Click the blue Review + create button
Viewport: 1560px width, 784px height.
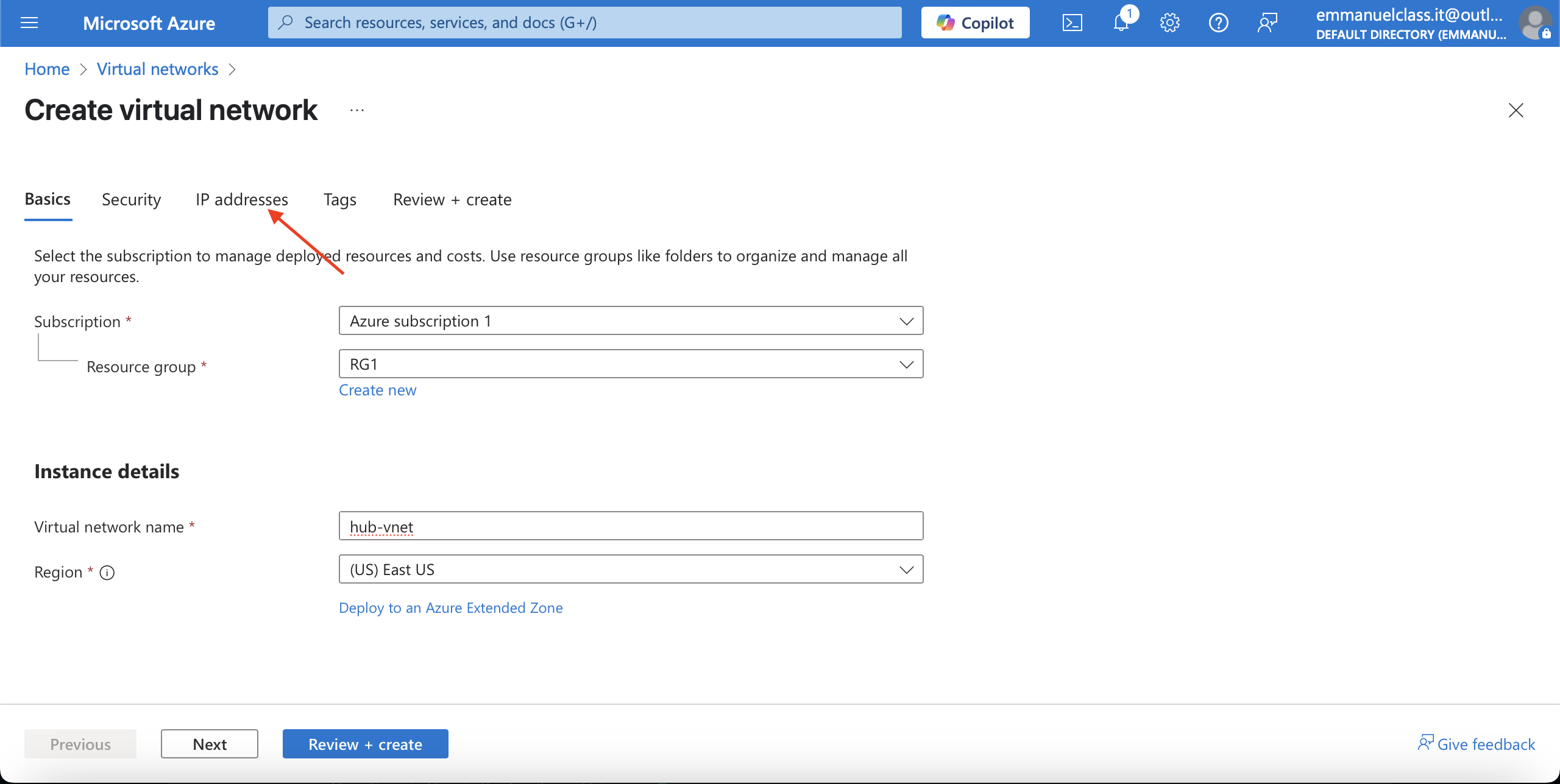tap(366, 744)
